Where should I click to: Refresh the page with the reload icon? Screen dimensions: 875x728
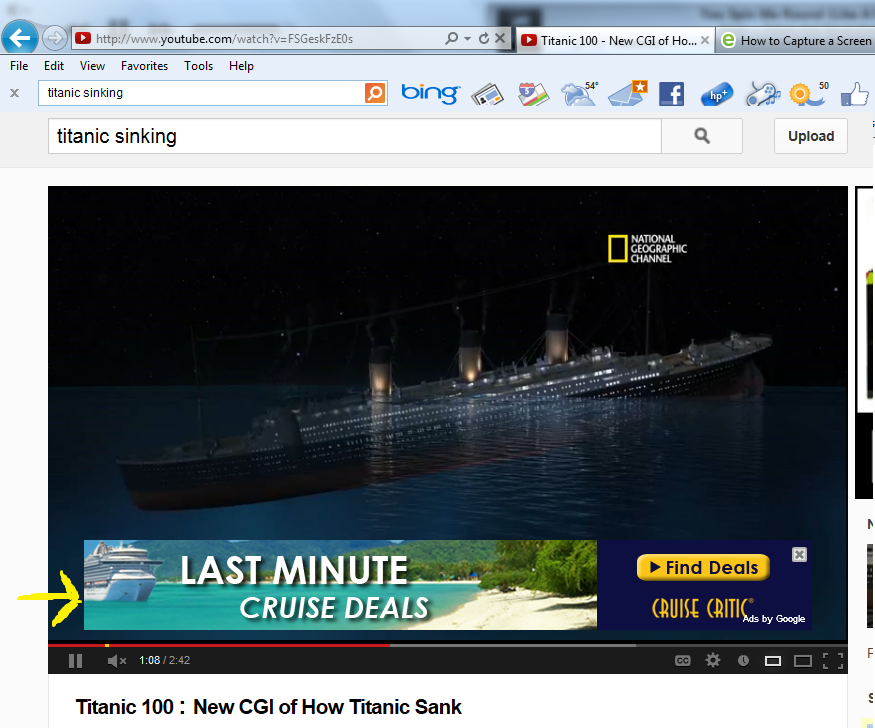click(484, 38)
